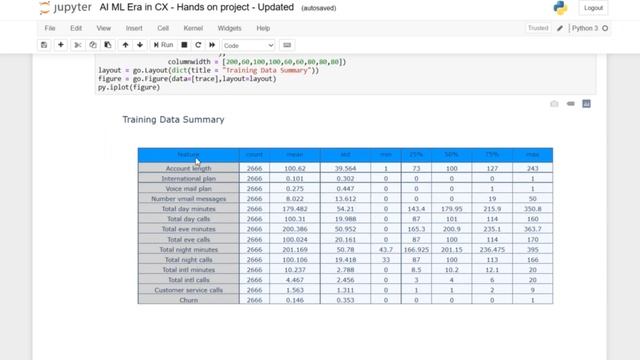Rename notebook by clicking its title
The height and width of the screenshot is (360, 640).
point(196,7)
